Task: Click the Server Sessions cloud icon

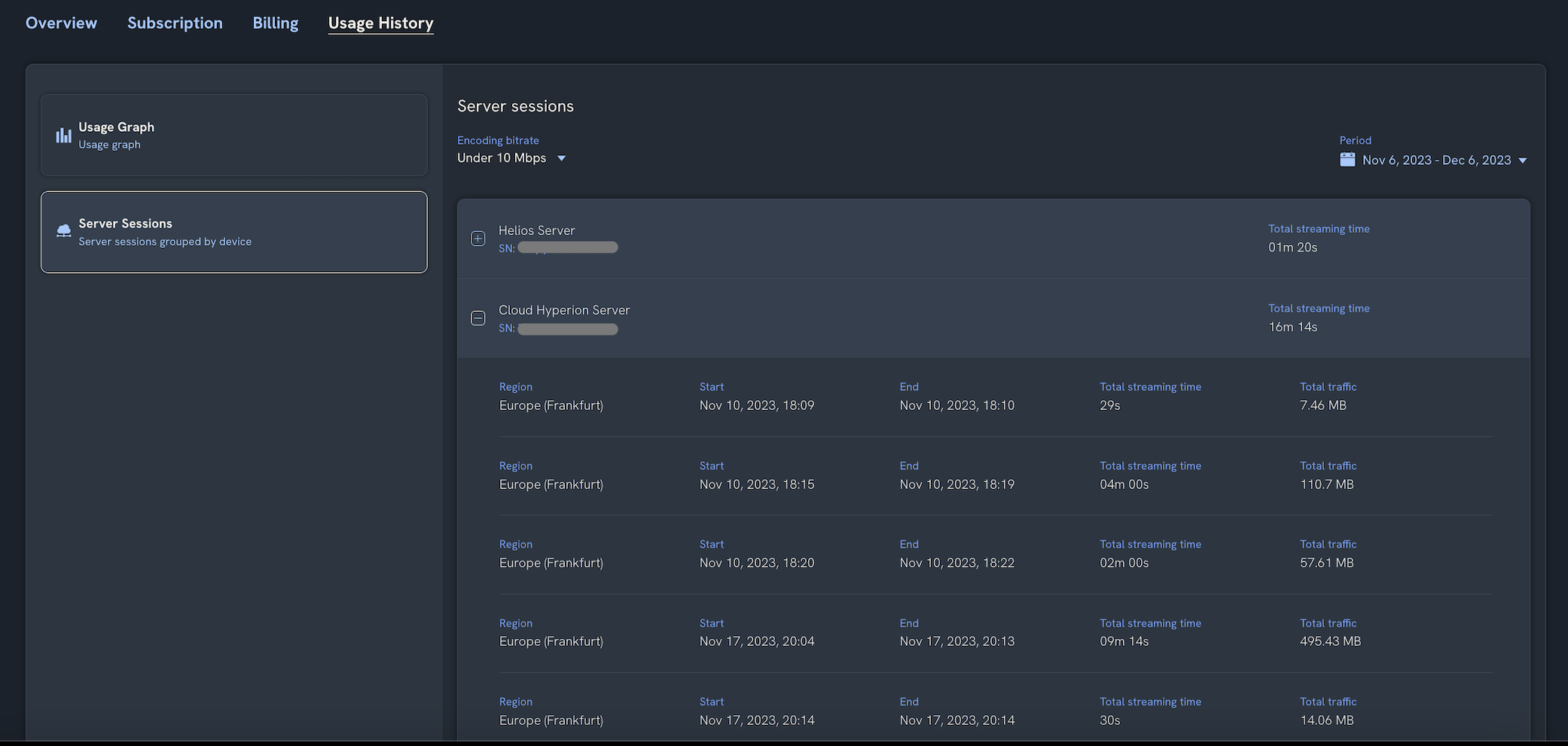Action: (x=63, y=231)
